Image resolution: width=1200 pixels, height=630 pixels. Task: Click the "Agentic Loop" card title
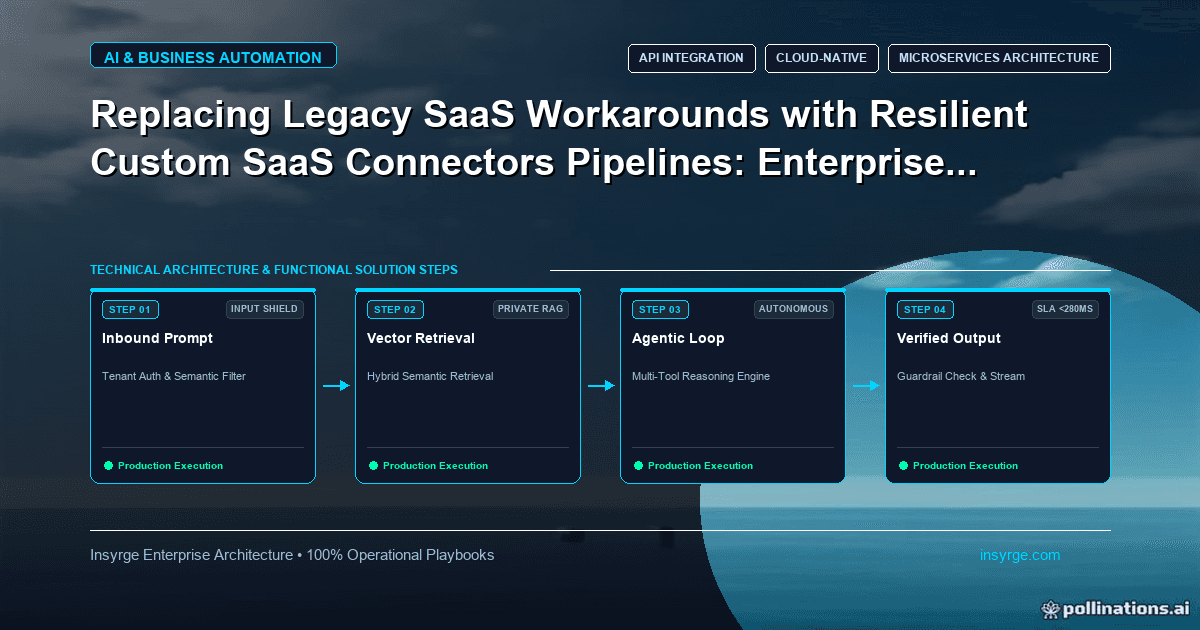tap(678, 339)
